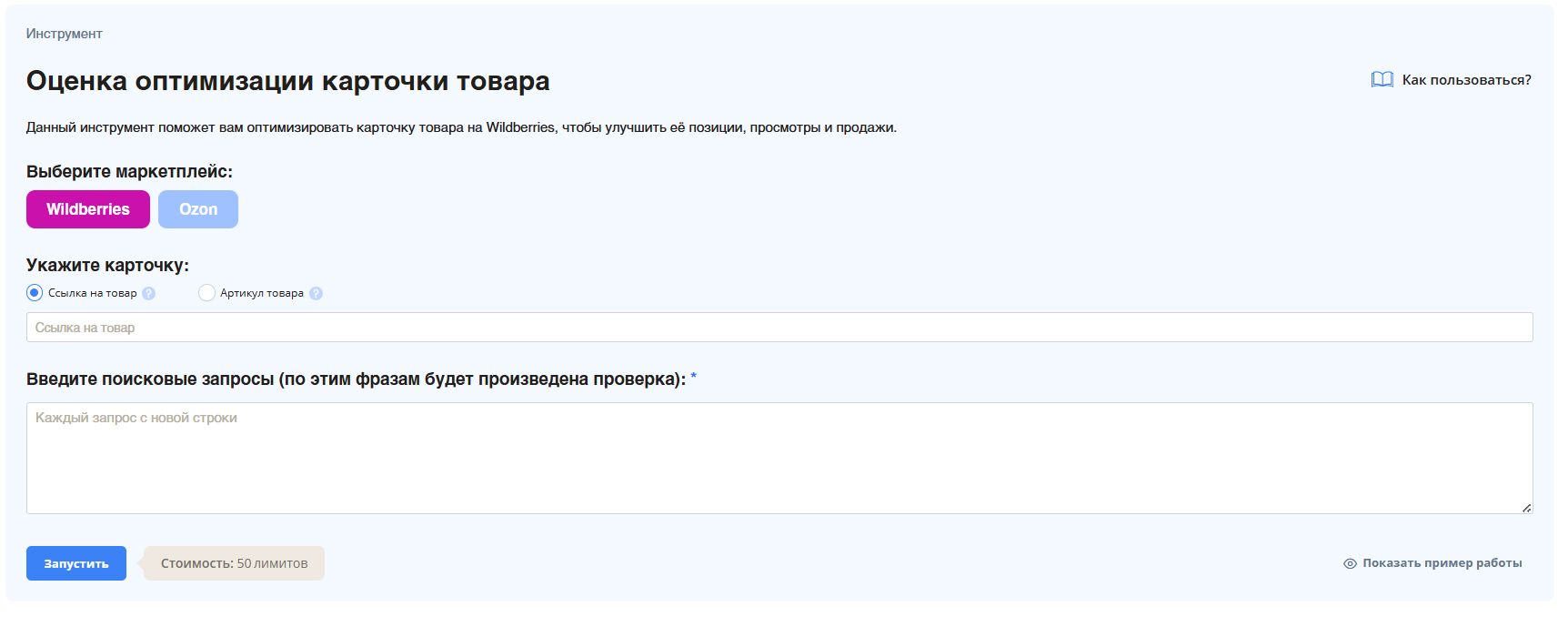Click the Выберите маркетплейс section label

(129, 172)
